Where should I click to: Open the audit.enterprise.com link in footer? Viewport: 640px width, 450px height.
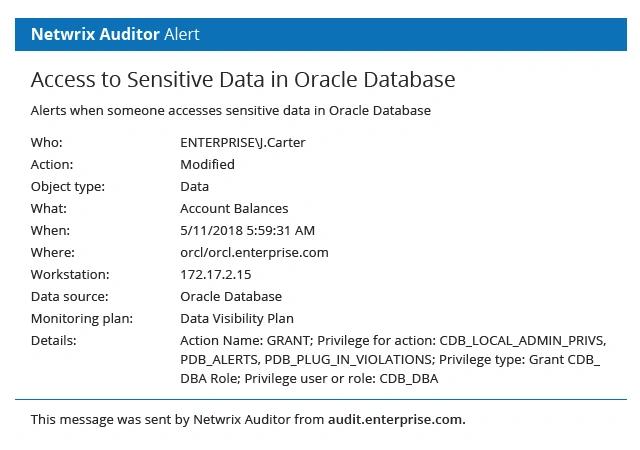(396, 419)
